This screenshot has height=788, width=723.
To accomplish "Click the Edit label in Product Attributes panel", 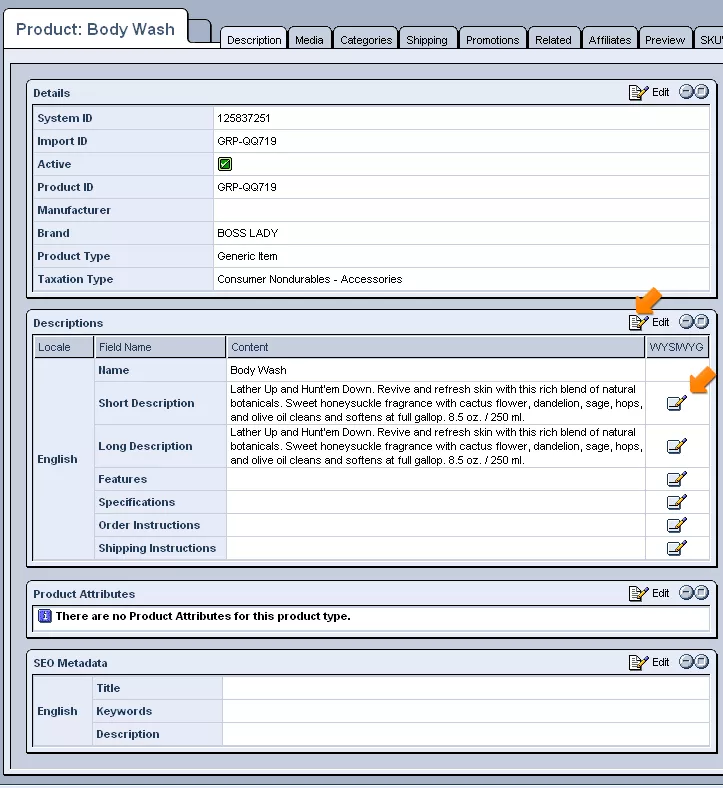I will 660,594.
